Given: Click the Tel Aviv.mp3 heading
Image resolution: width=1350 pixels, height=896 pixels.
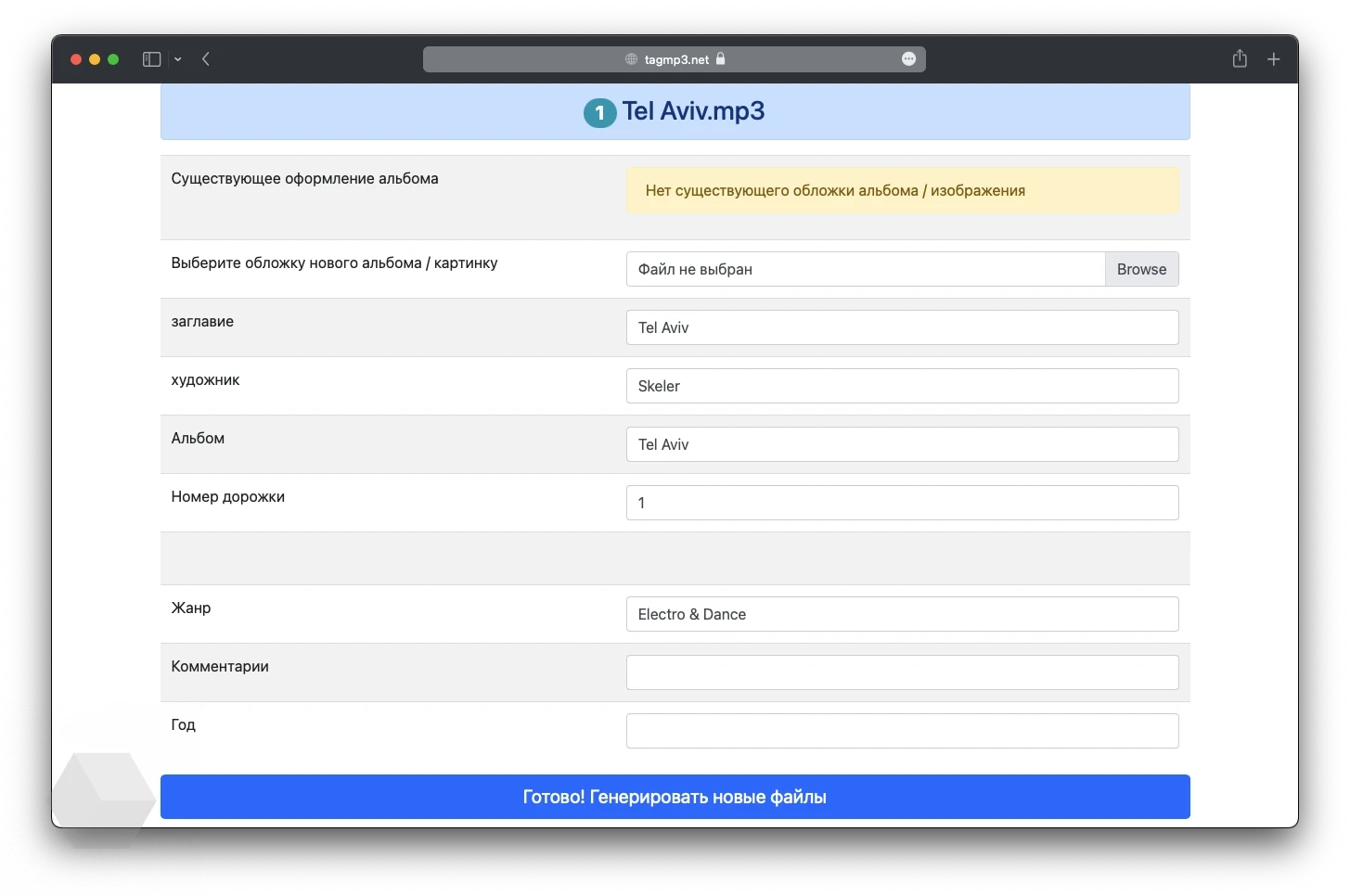Looking at the screenshot, I should 693,111.
